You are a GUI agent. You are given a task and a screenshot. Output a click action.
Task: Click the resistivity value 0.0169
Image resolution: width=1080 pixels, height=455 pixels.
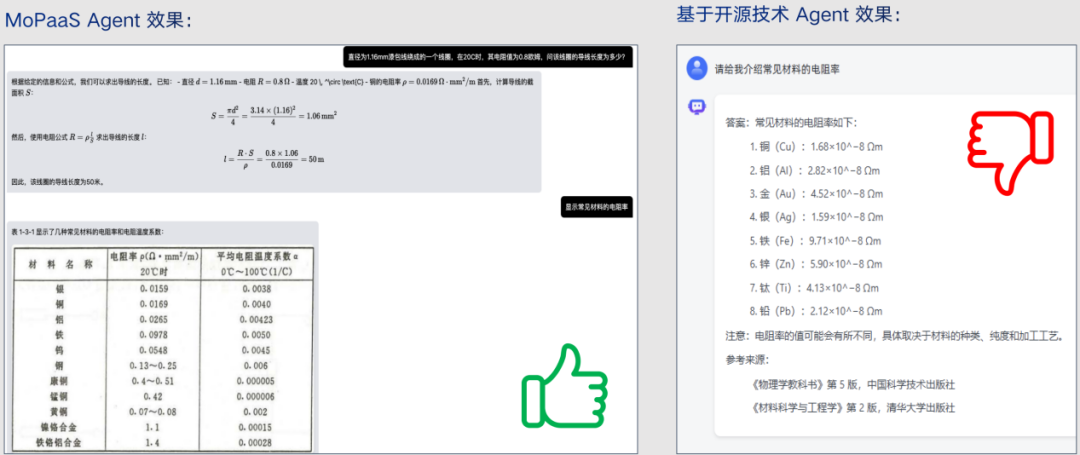[x=153, y=304]
